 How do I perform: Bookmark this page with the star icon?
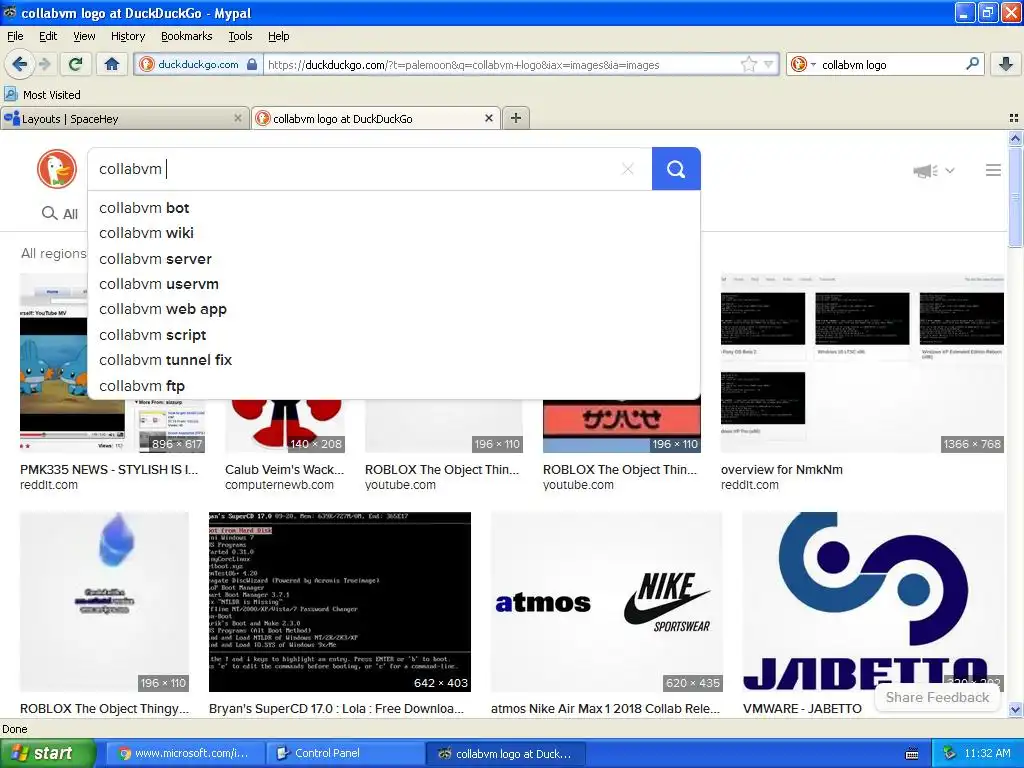pos(748,64)
